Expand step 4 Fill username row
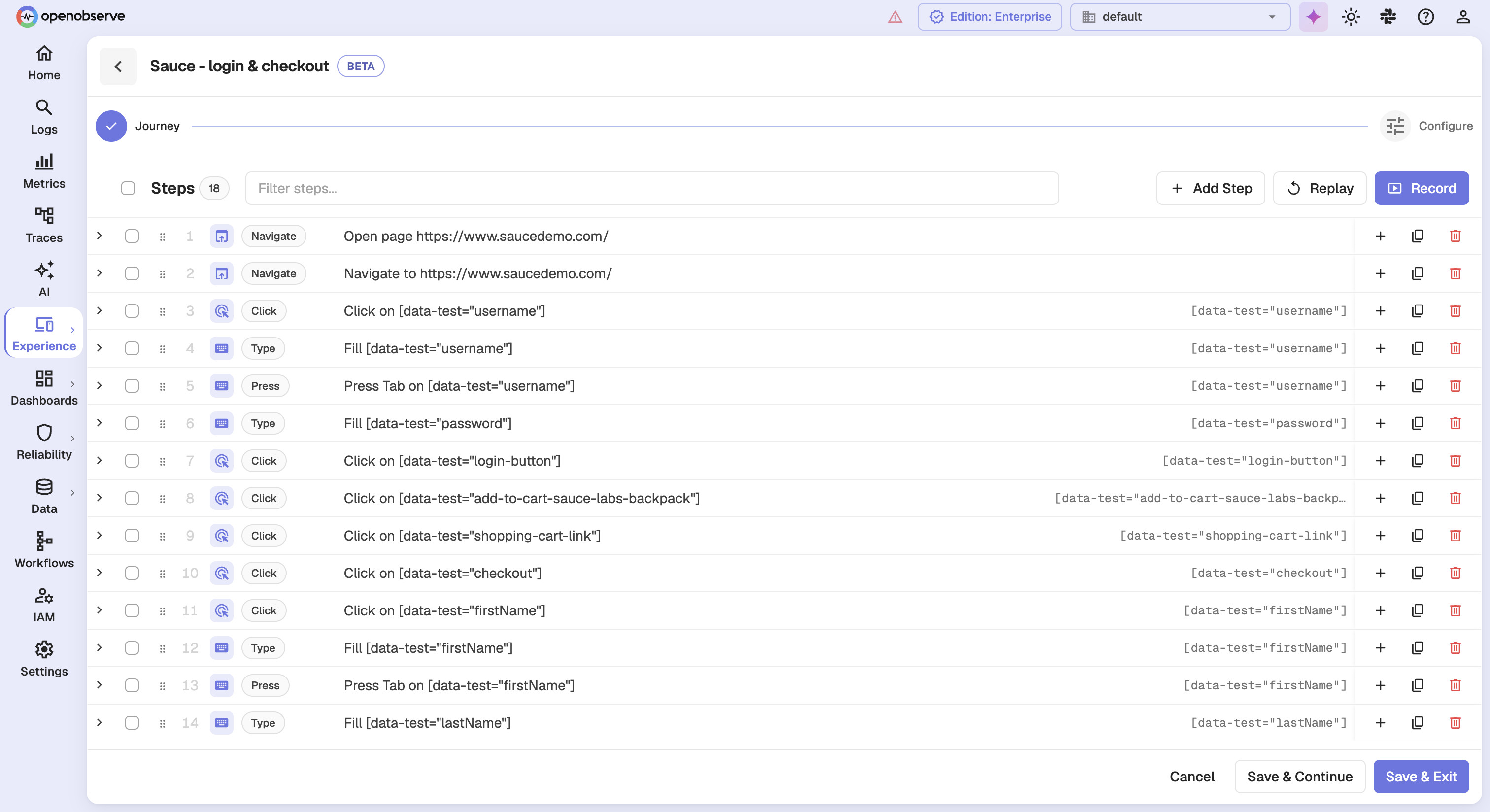The width and height of the screenshot is (1490, 812). [x=100, y=348]
